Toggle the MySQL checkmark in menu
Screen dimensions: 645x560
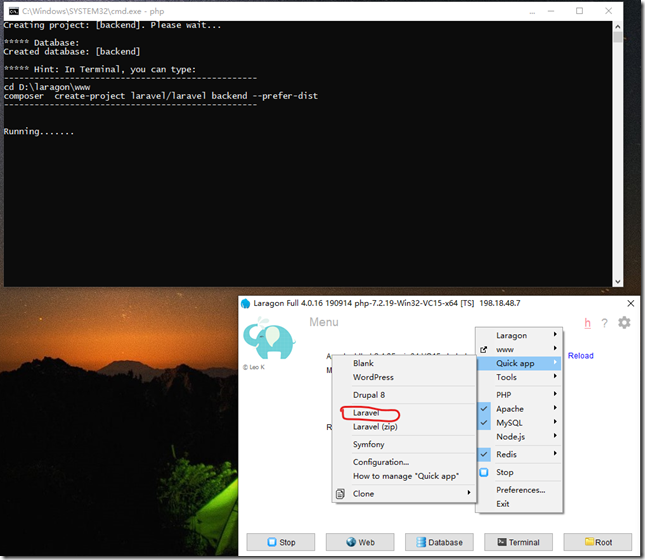[484, 423]
